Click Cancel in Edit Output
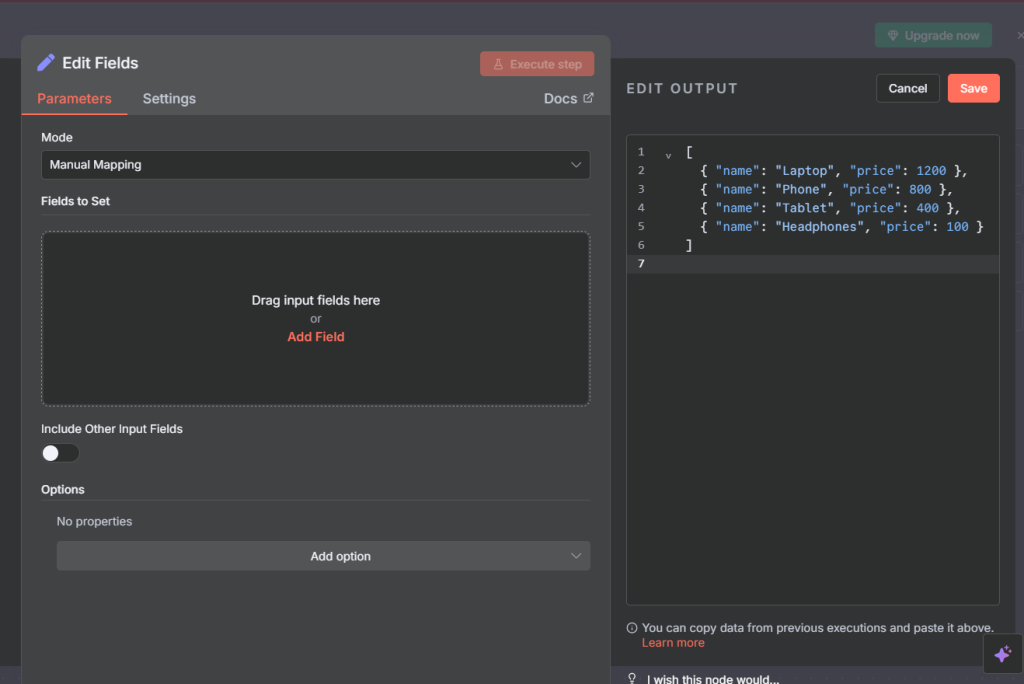Screen dimensions: 1024x684 (x=907, y=88)
